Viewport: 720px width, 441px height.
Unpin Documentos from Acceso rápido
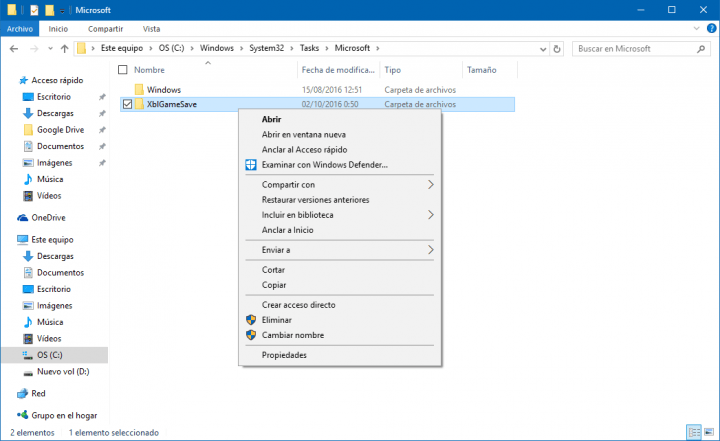[102, 147]
